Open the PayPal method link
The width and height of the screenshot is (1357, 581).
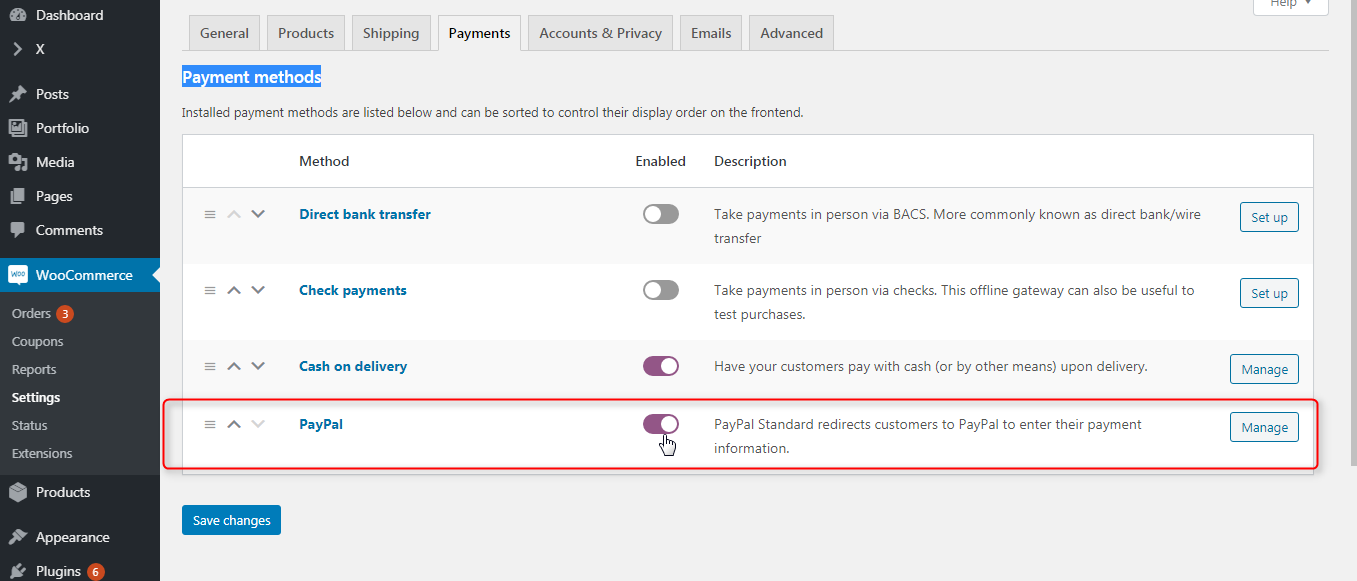coord(321,424)
